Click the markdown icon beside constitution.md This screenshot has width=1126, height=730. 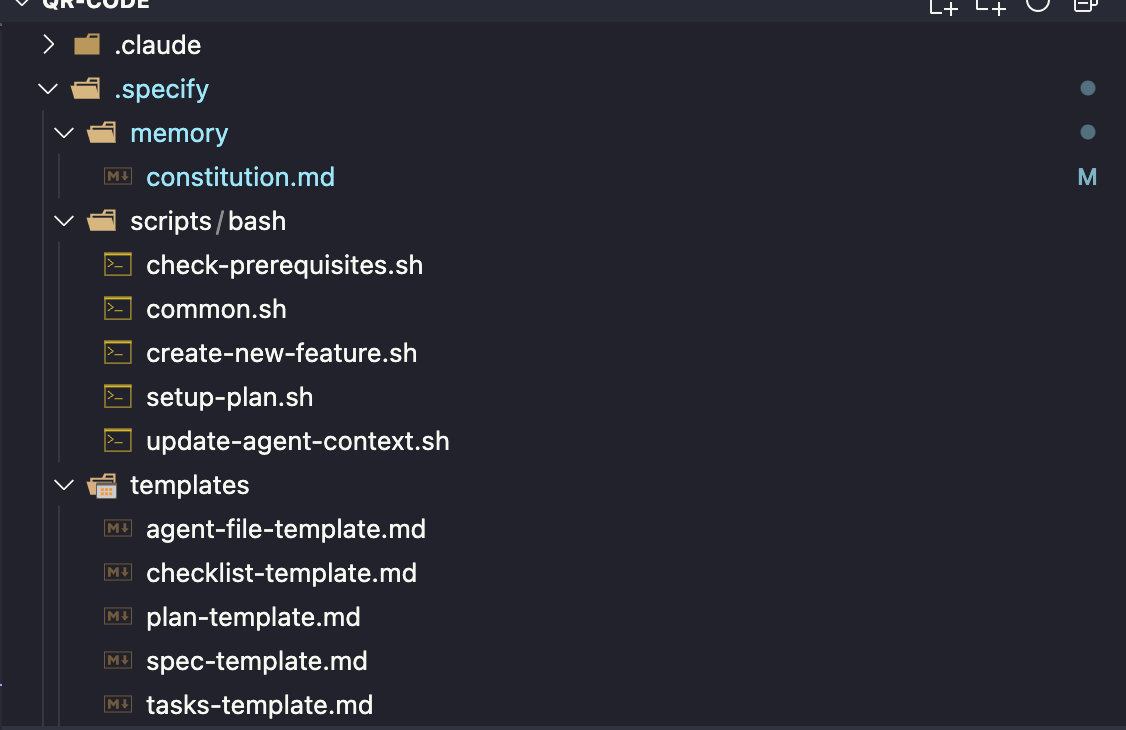point(119,177)
